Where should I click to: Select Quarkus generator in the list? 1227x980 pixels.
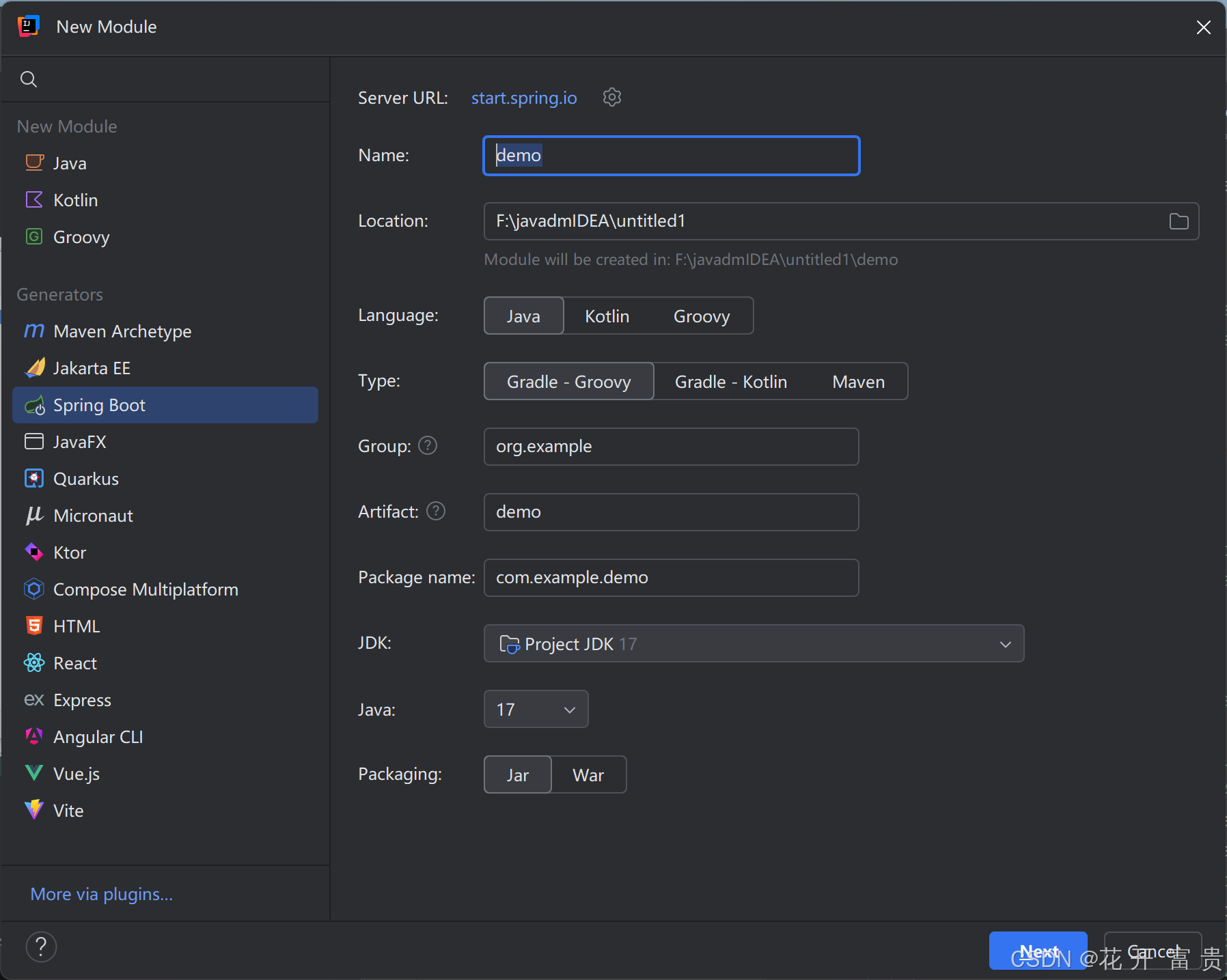[x=165, y=479]
